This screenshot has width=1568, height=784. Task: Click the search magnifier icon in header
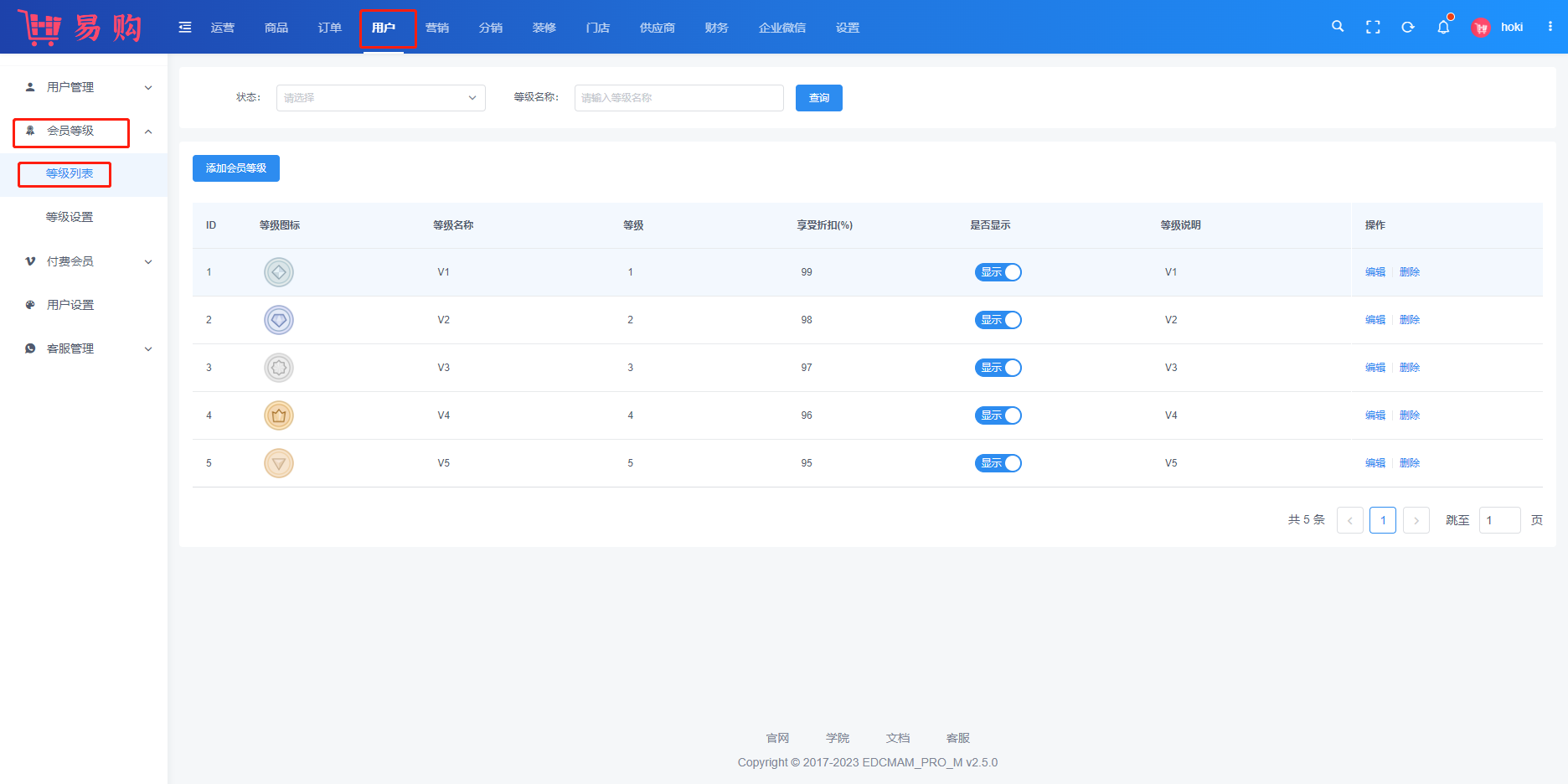[1338, 27]
